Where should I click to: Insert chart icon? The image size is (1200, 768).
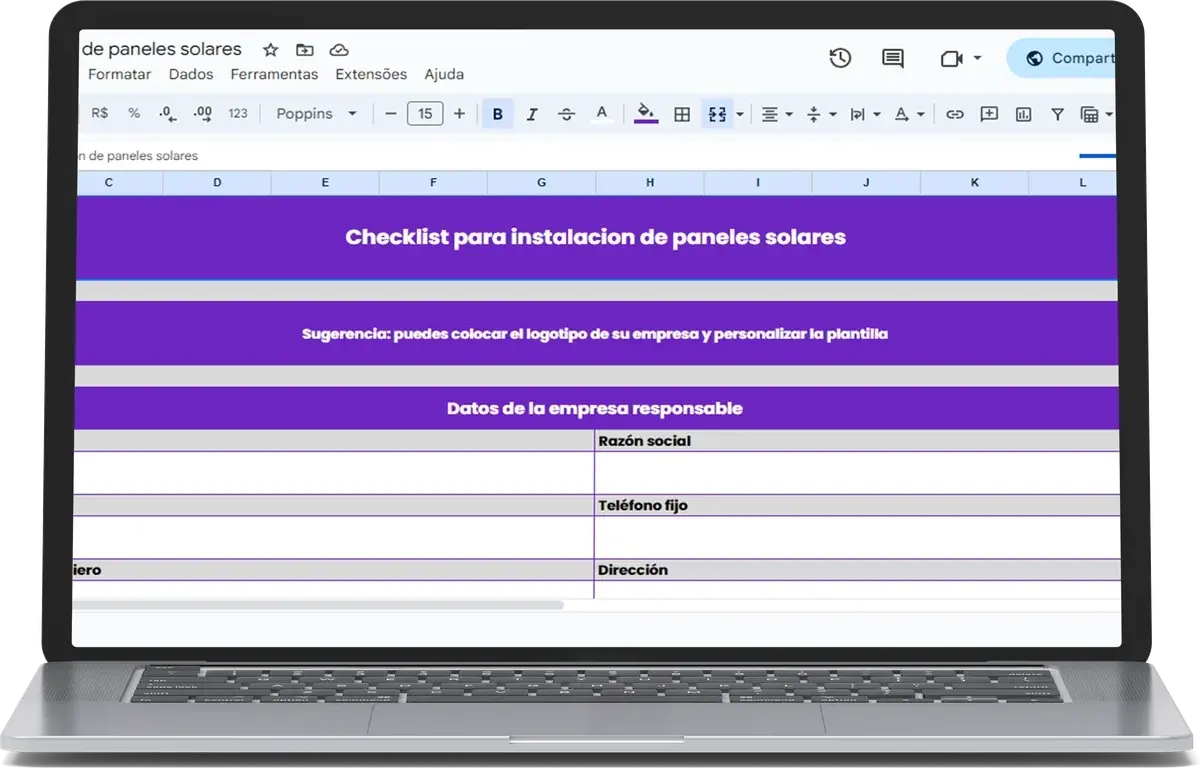pos(1023,114)
